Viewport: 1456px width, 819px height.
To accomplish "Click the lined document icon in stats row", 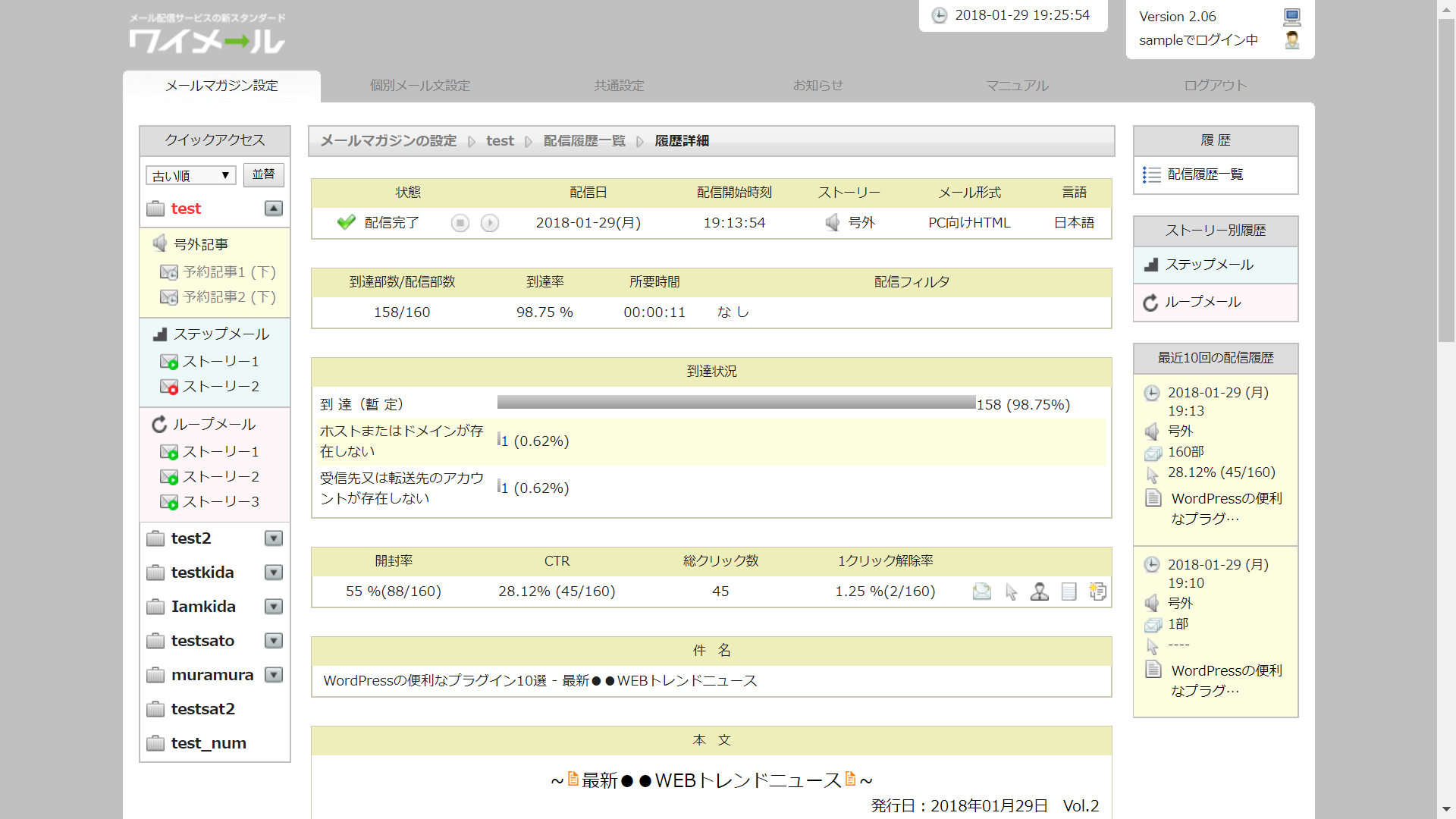I will coord(1068,591).
